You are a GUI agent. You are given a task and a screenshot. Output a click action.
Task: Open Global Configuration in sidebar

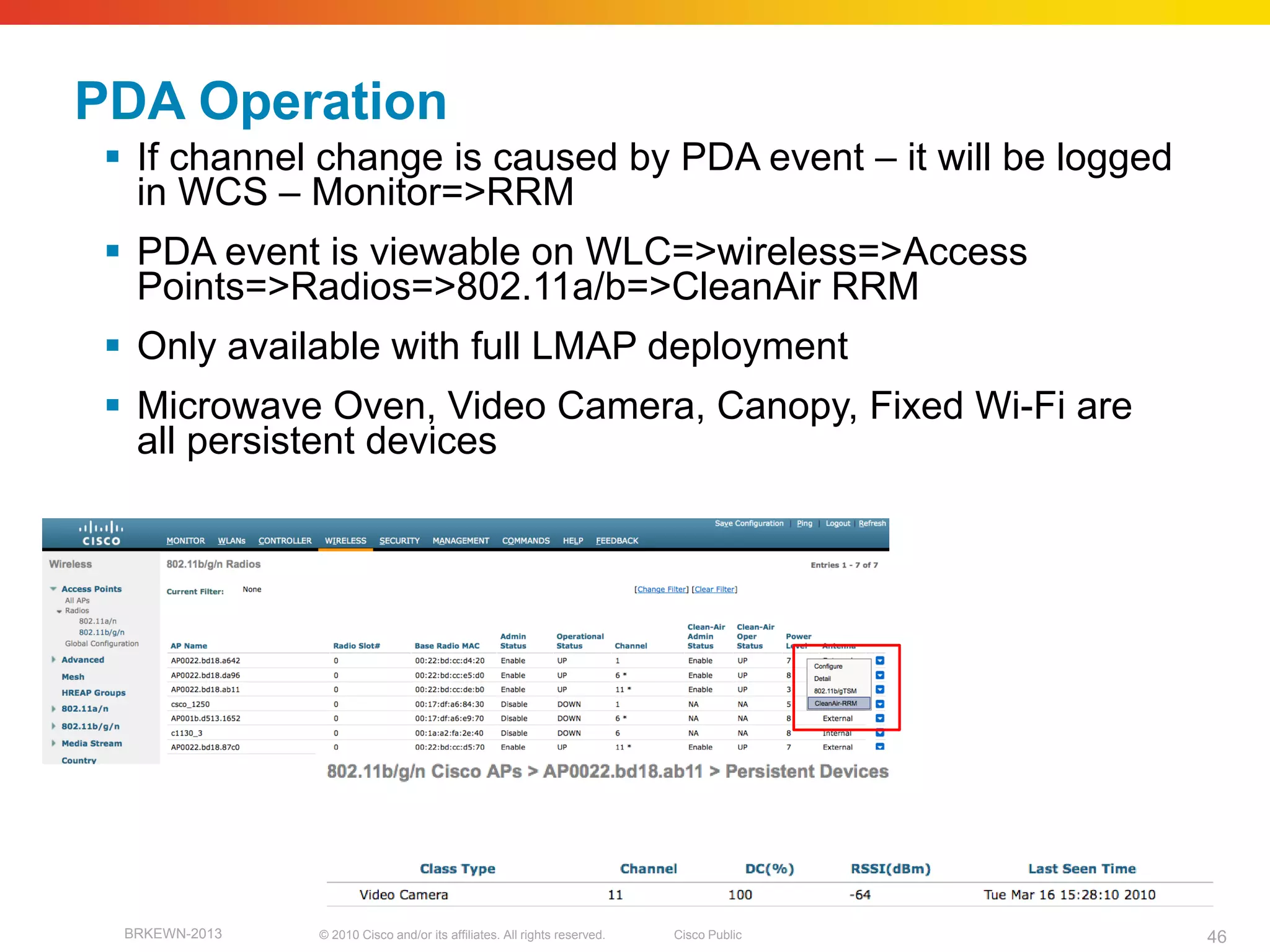click(x=102, y=643)
